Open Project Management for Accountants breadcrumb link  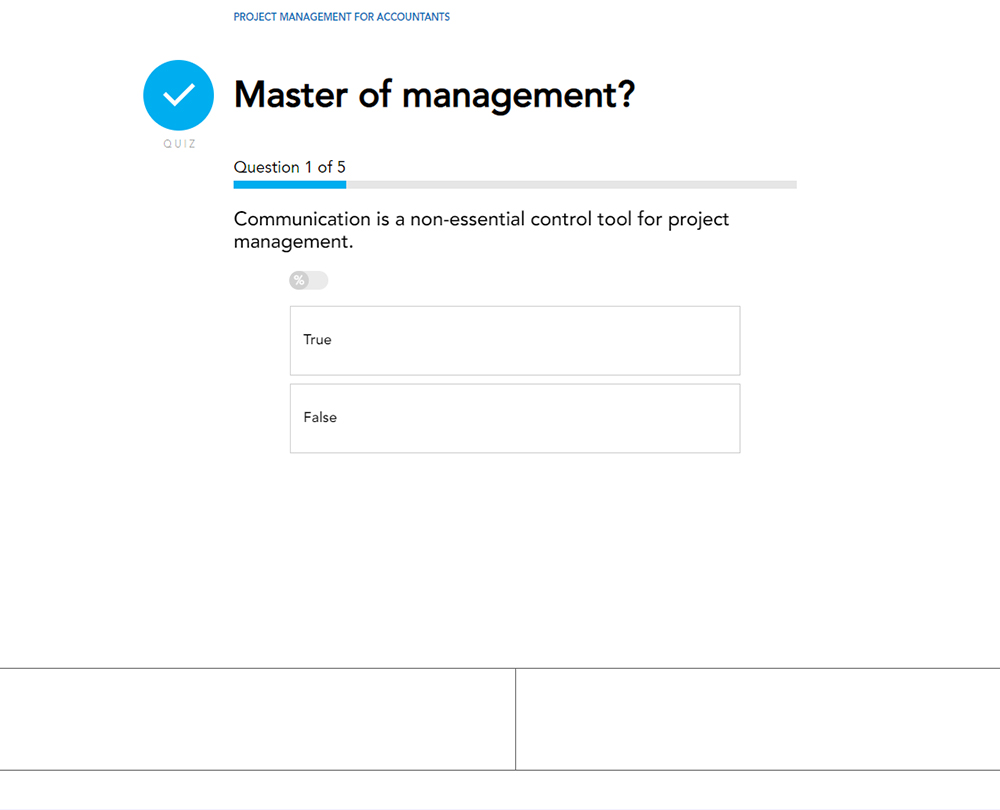[x=341, y=17]
